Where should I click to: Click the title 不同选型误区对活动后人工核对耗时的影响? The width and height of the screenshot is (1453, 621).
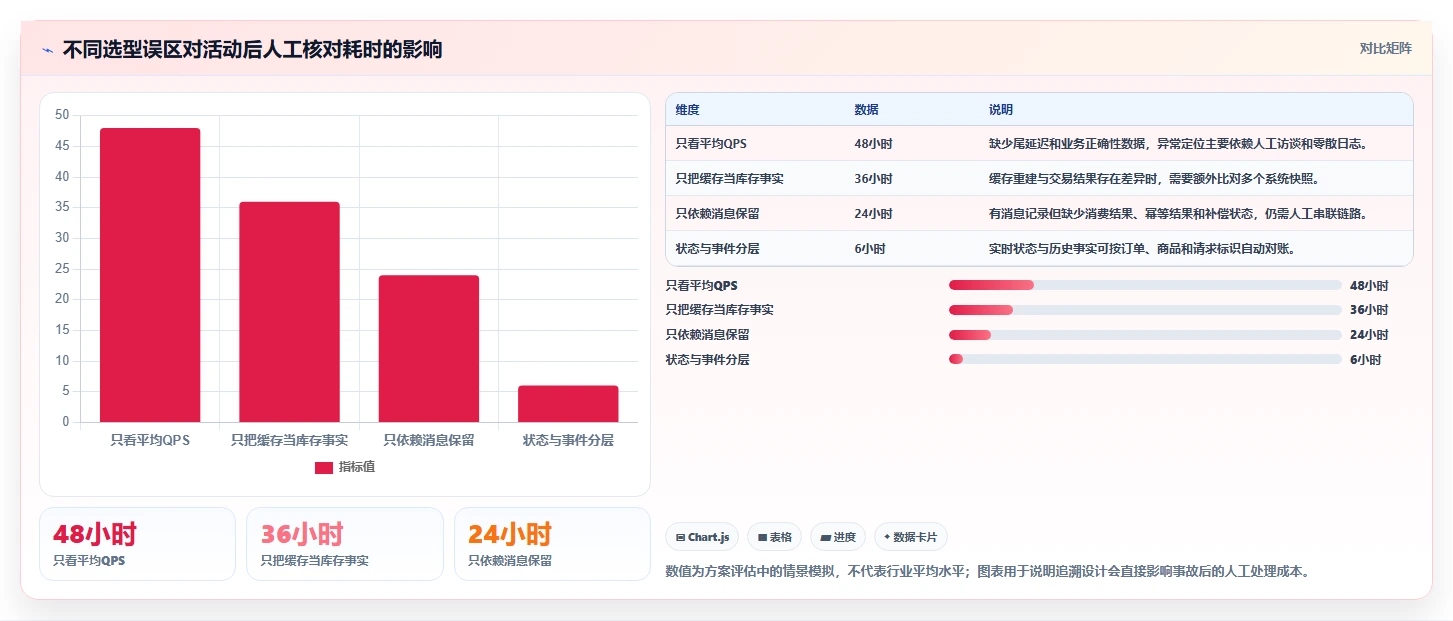(x=252, y=50)
